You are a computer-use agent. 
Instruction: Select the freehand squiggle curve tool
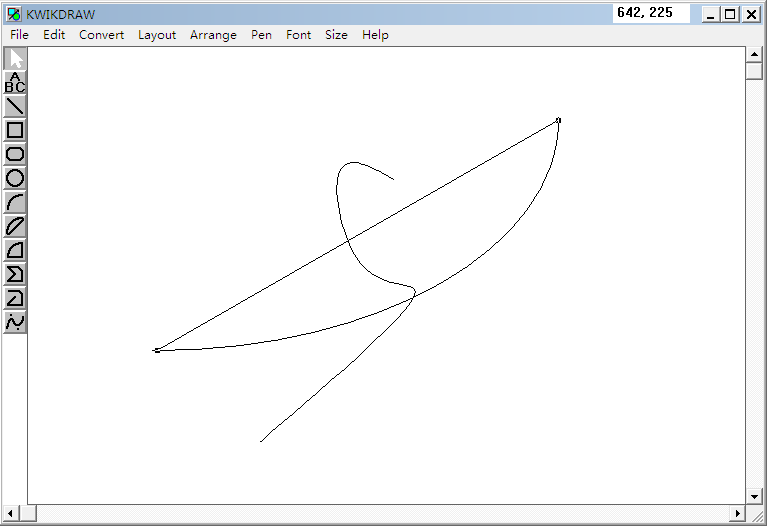[x=15, y=322]
